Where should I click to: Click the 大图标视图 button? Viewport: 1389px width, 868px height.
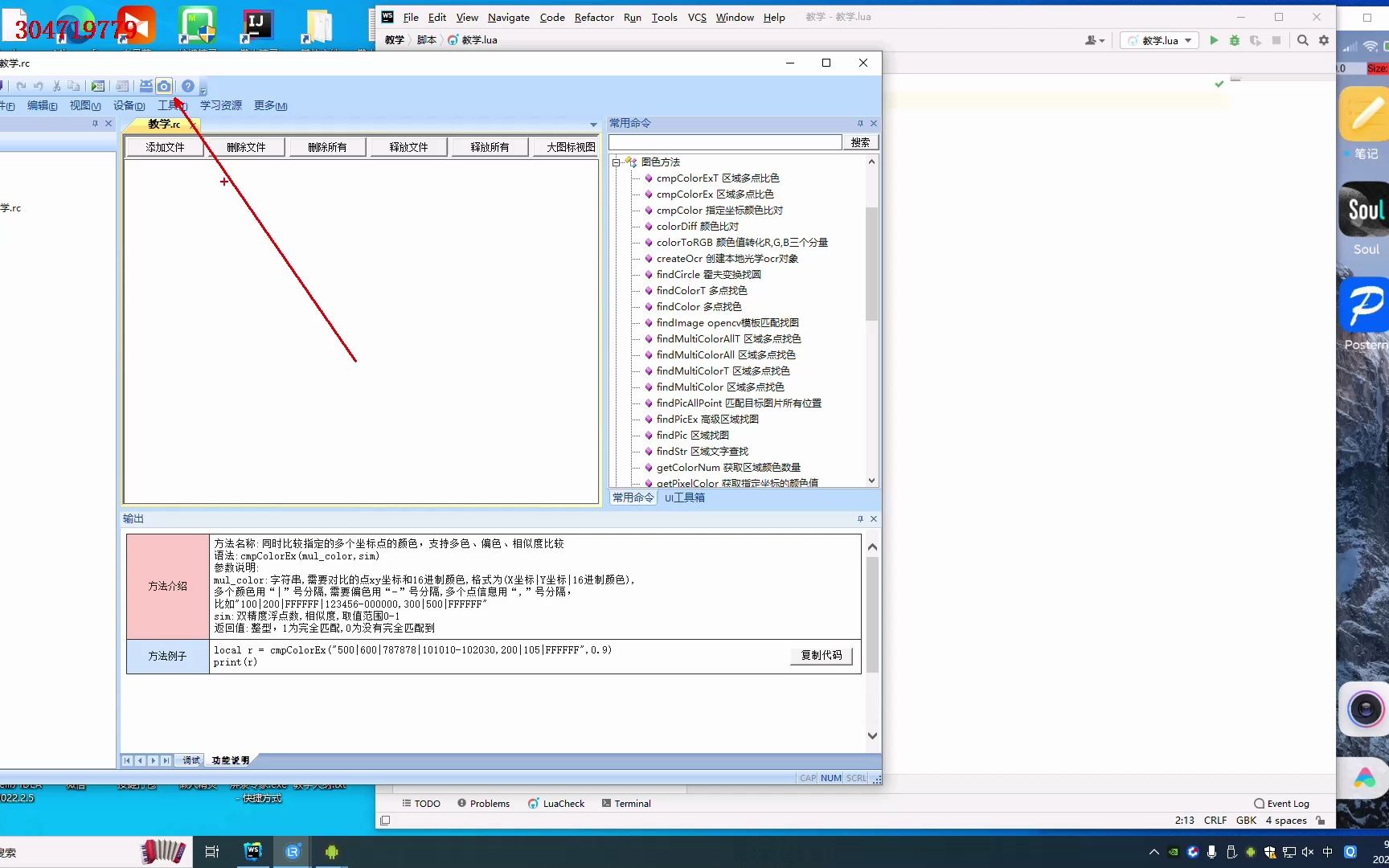[566, 147]
